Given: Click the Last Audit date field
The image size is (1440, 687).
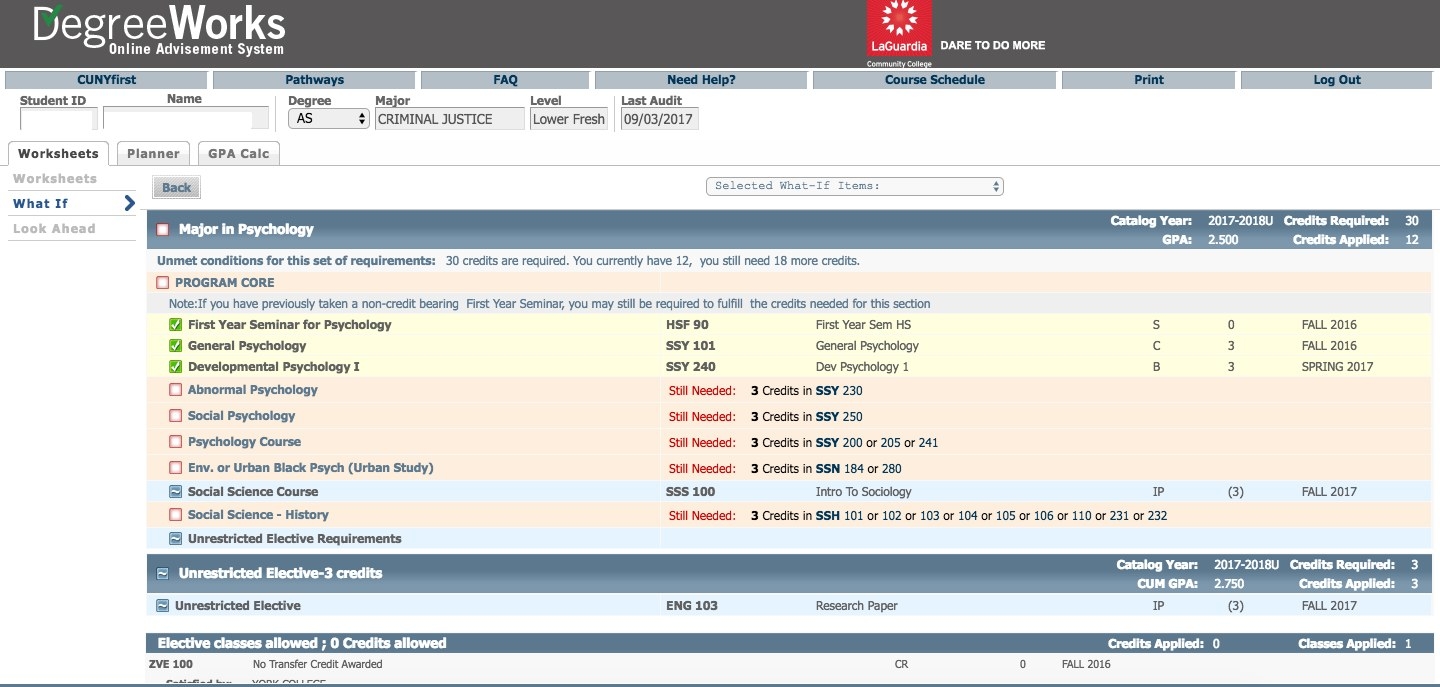Looking at the screenshot, I should pyautogui.click(x=660, y=119).
